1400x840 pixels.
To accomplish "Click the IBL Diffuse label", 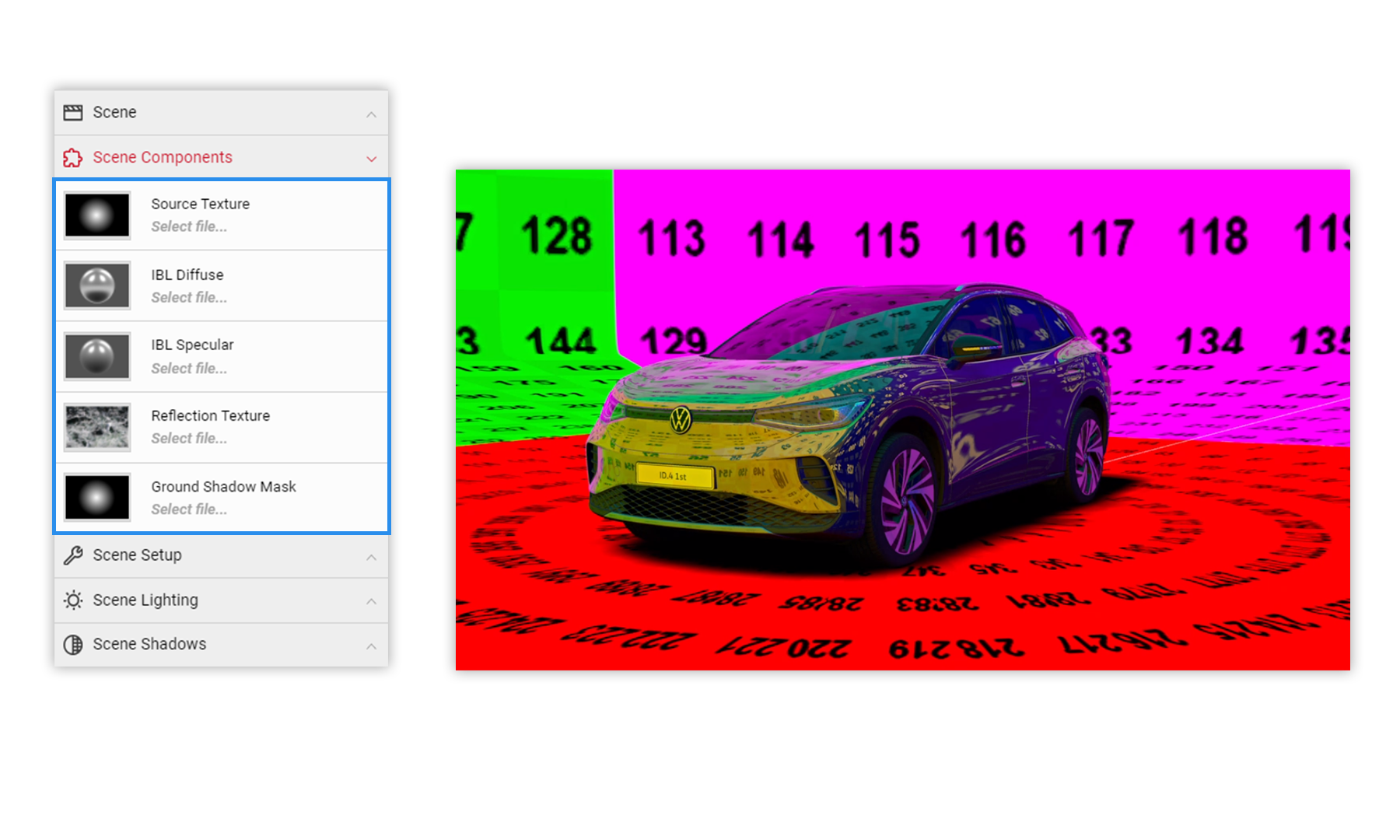I will (187, 275).
